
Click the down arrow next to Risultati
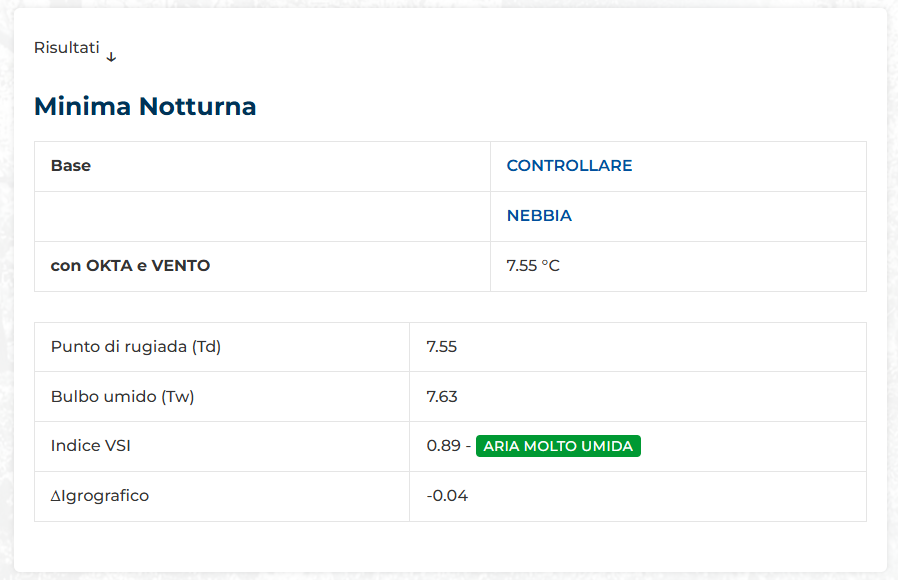click(x=111, y=57)
